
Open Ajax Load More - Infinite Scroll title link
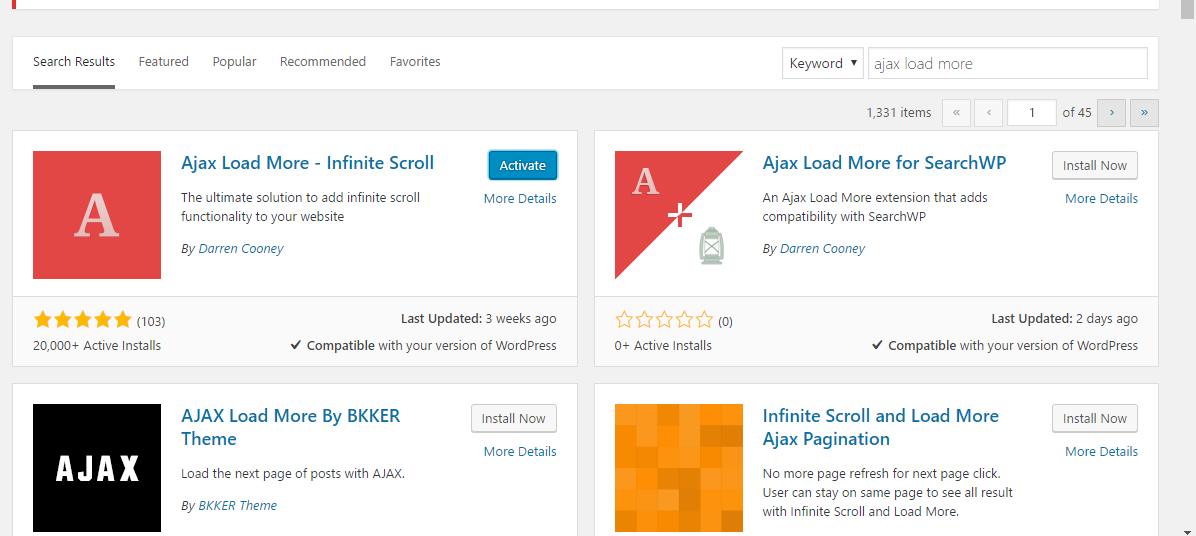tap(307, 163)
